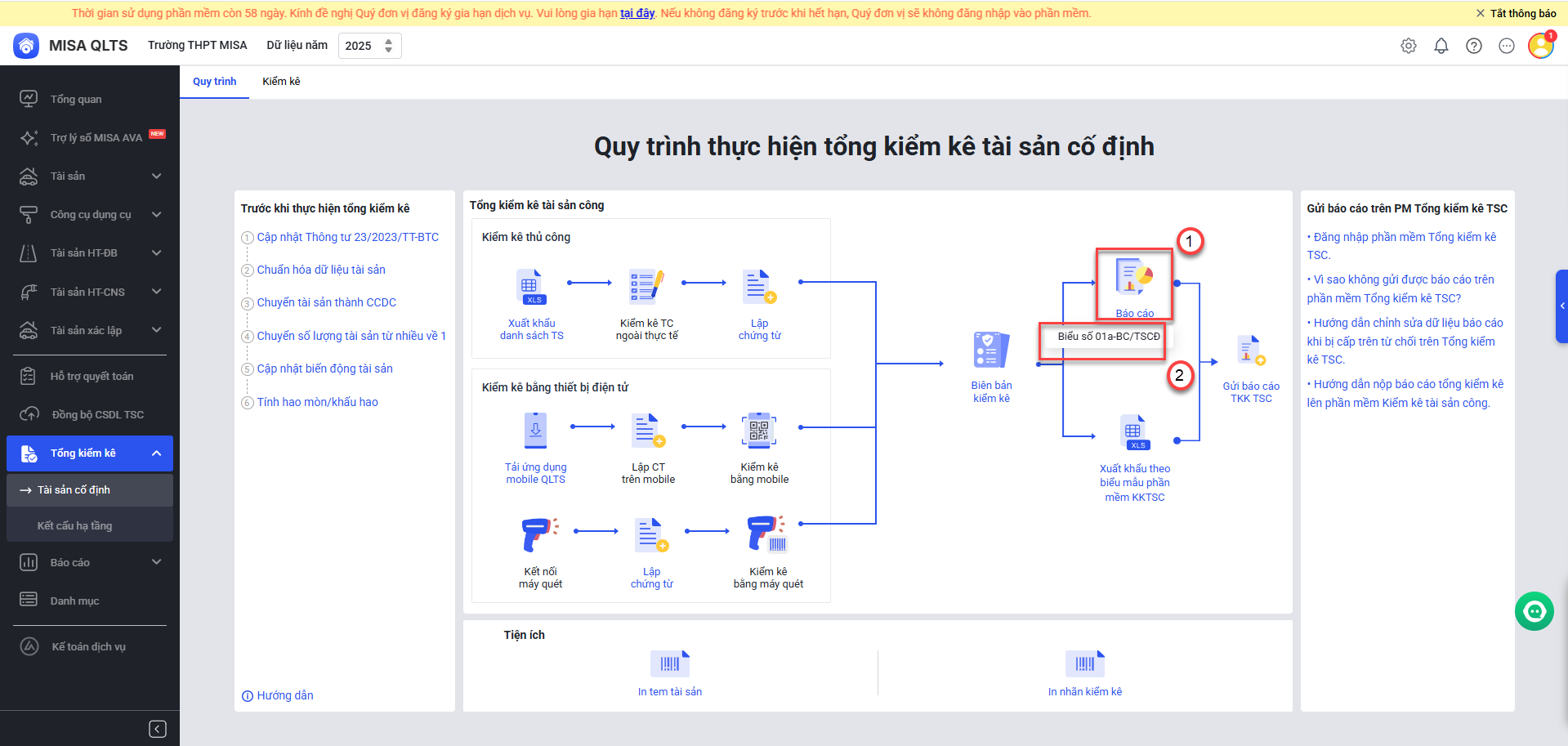Click the notification bell icon
The image size is (1568, 746).
click(1441, 46)
